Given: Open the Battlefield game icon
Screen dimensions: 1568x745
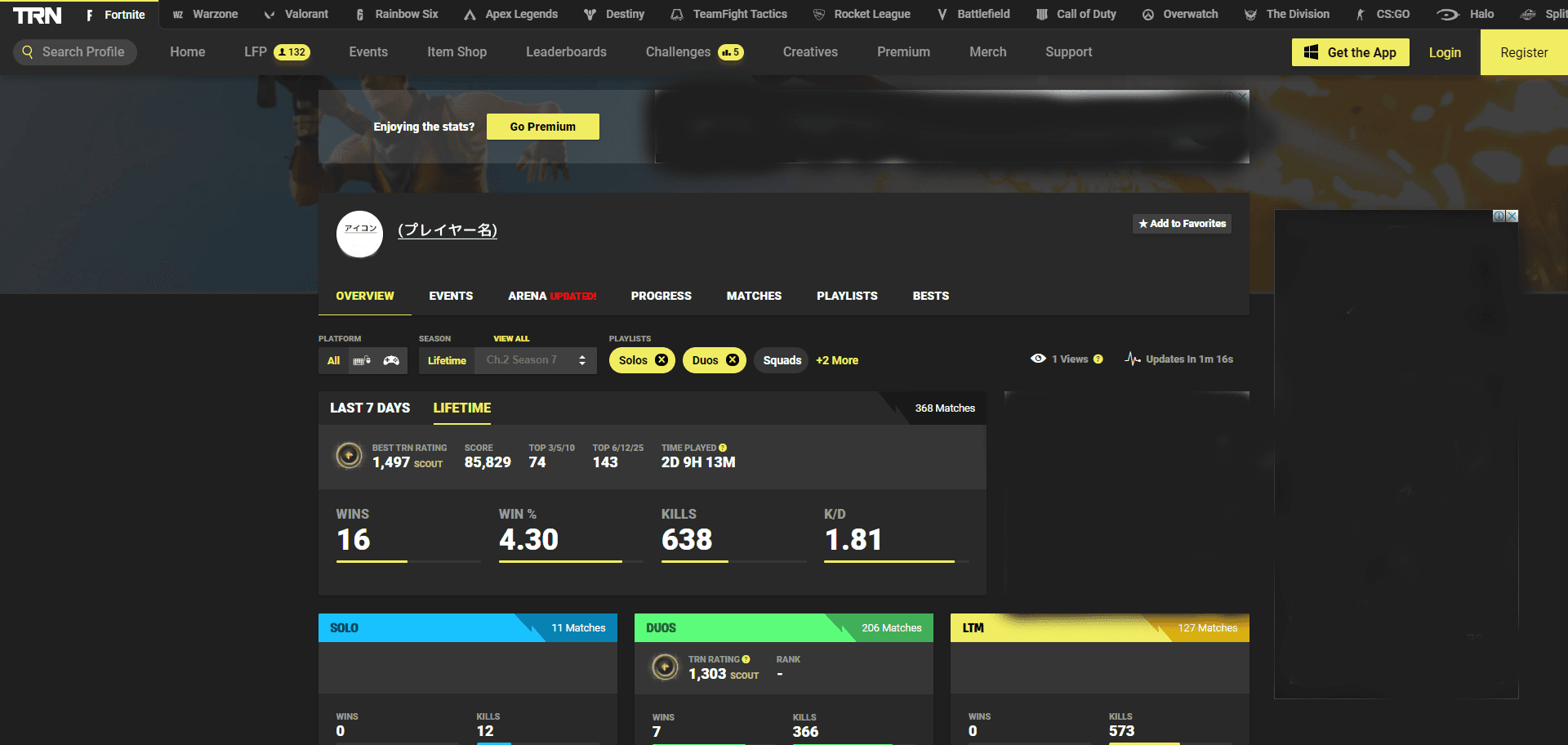Looking at the screenshot, I should click(x=942, y=15).
